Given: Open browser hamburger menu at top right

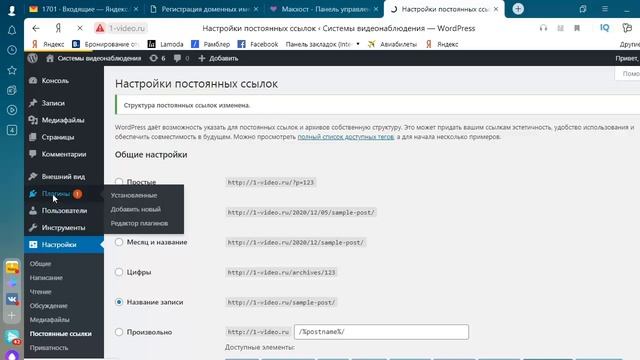Looking at the screenshot, I should (605, 9).
